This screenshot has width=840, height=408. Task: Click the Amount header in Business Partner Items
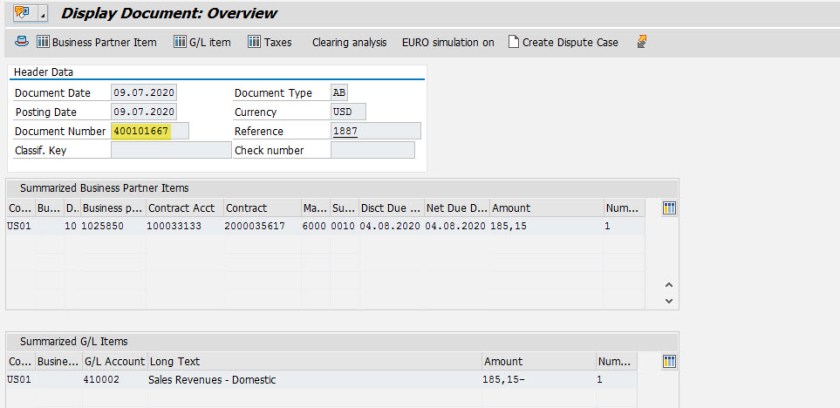coord(546,208)
